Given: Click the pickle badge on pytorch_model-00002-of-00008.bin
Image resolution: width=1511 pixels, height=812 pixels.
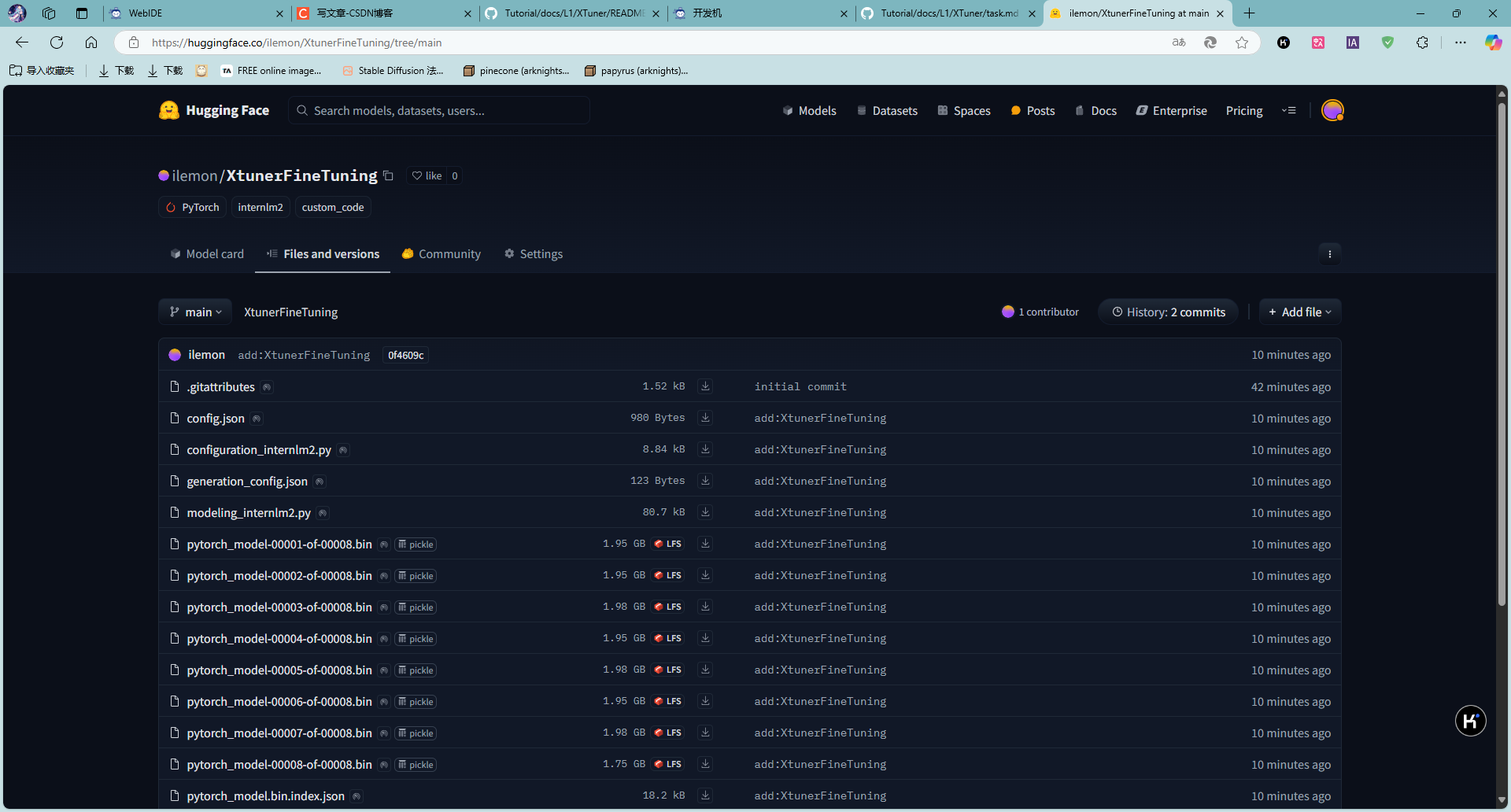Looking at the screenshot, I should (x=416, y=576).
